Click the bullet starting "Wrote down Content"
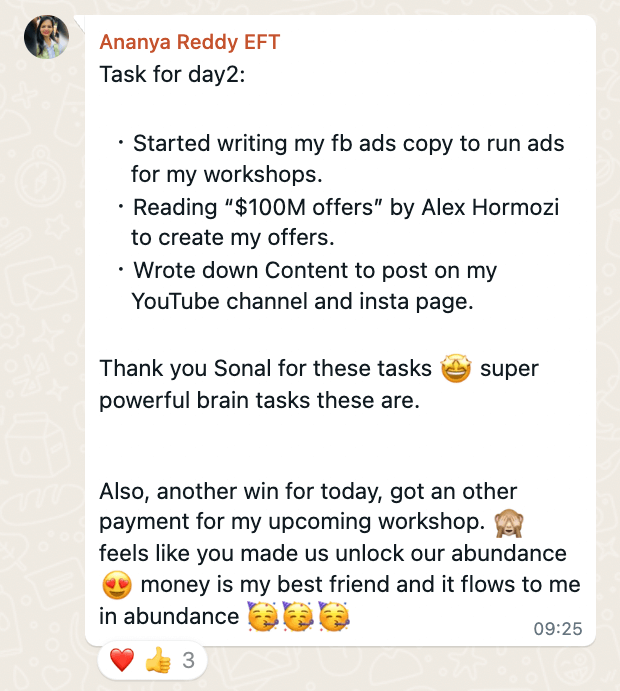This screenshot has width=620, height=691. 315,271
